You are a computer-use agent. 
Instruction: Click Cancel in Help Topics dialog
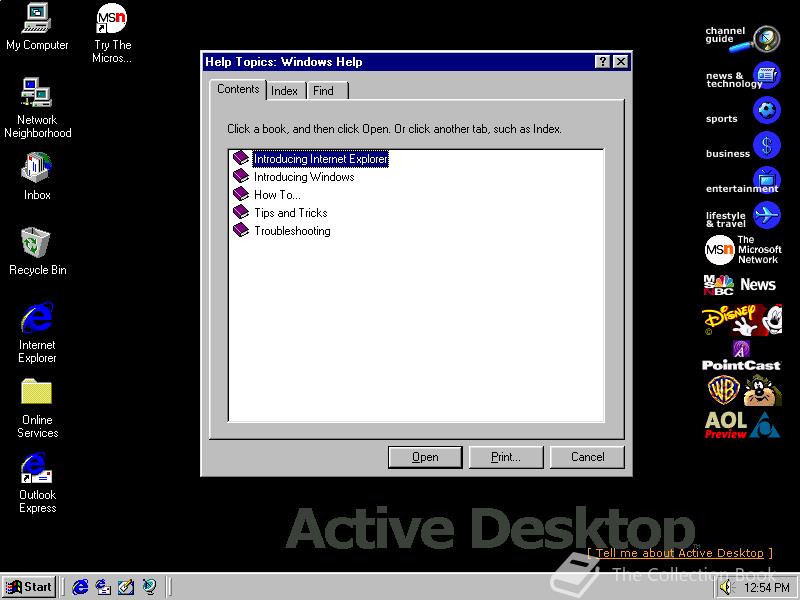click(587, 457)
